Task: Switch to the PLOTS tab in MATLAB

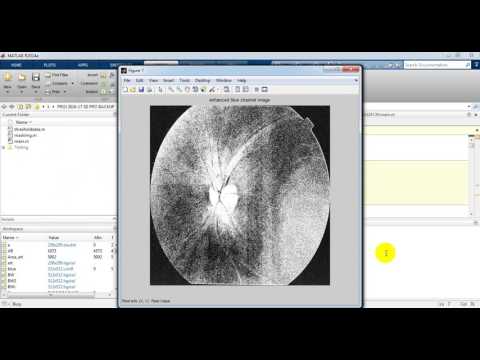Action: tap(50, 65)
